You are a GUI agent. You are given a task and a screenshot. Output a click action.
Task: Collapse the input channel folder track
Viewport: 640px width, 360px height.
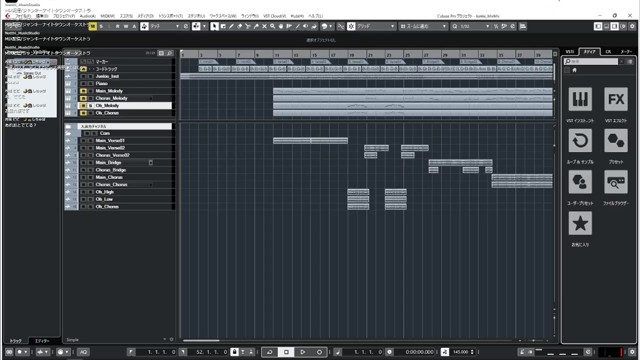[68, 127]
